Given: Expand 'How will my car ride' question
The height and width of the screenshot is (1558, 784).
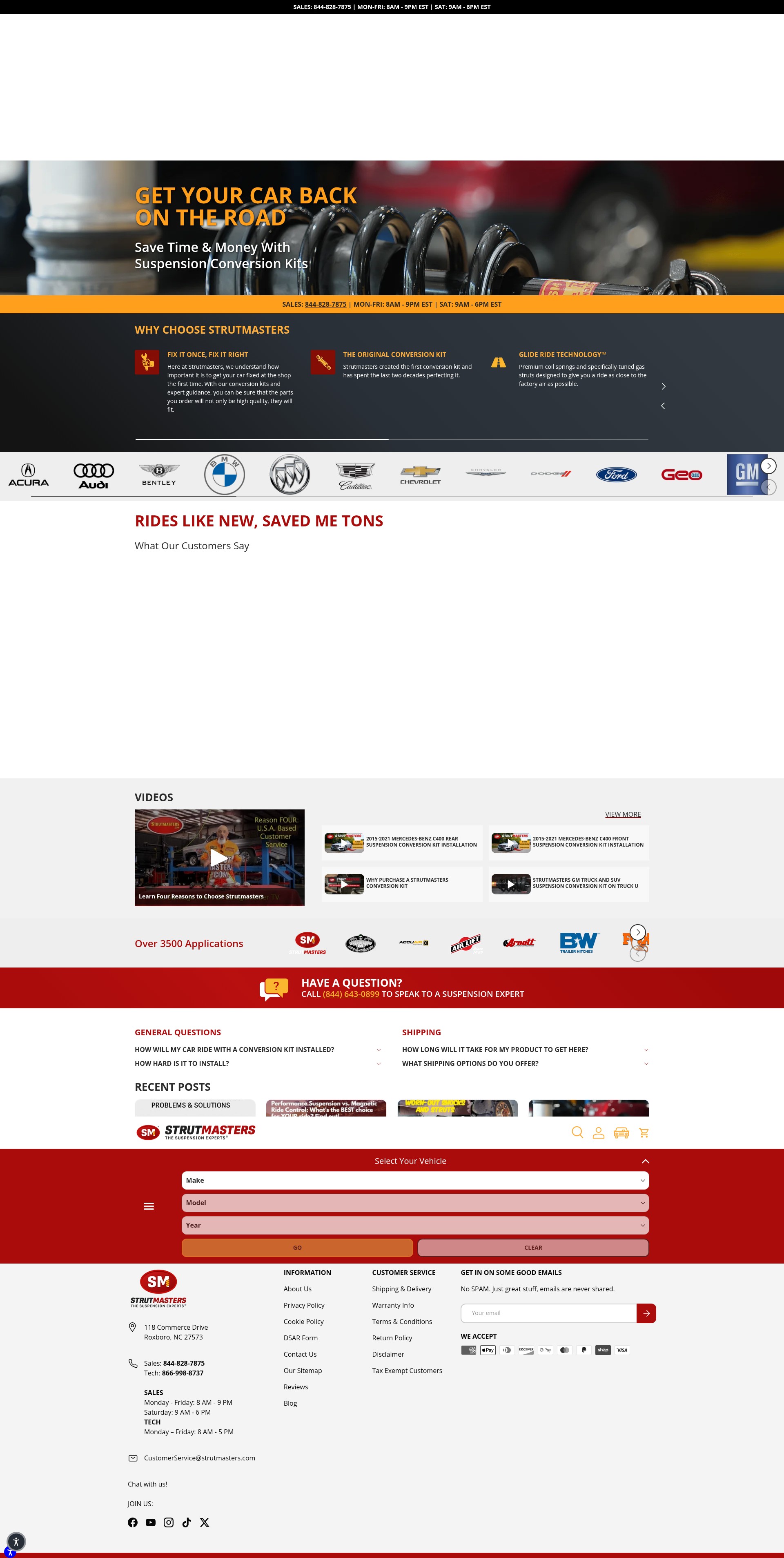Looking at the screenshot, I should [x=258, y=1049].
